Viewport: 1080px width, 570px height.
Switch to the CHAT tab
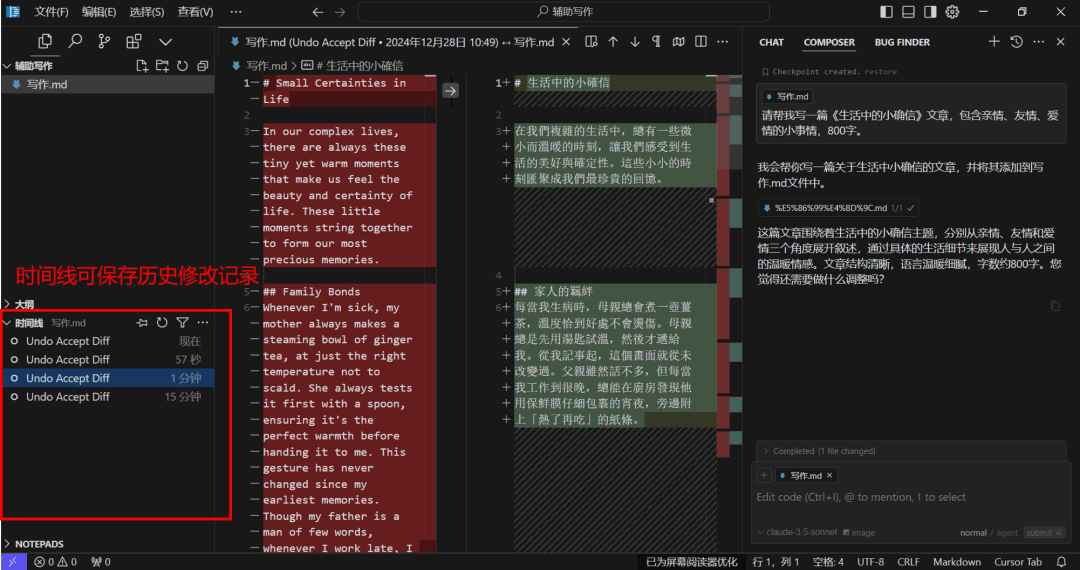[x=771, y=42]
